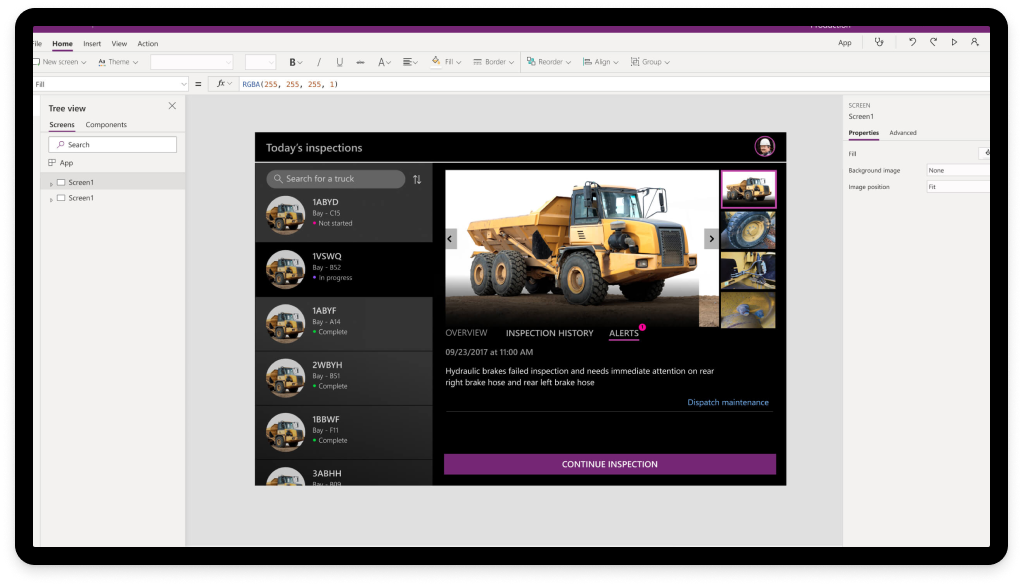Click the App button in header
Viewport: 1023px width, 586px height.
(844, 43)
